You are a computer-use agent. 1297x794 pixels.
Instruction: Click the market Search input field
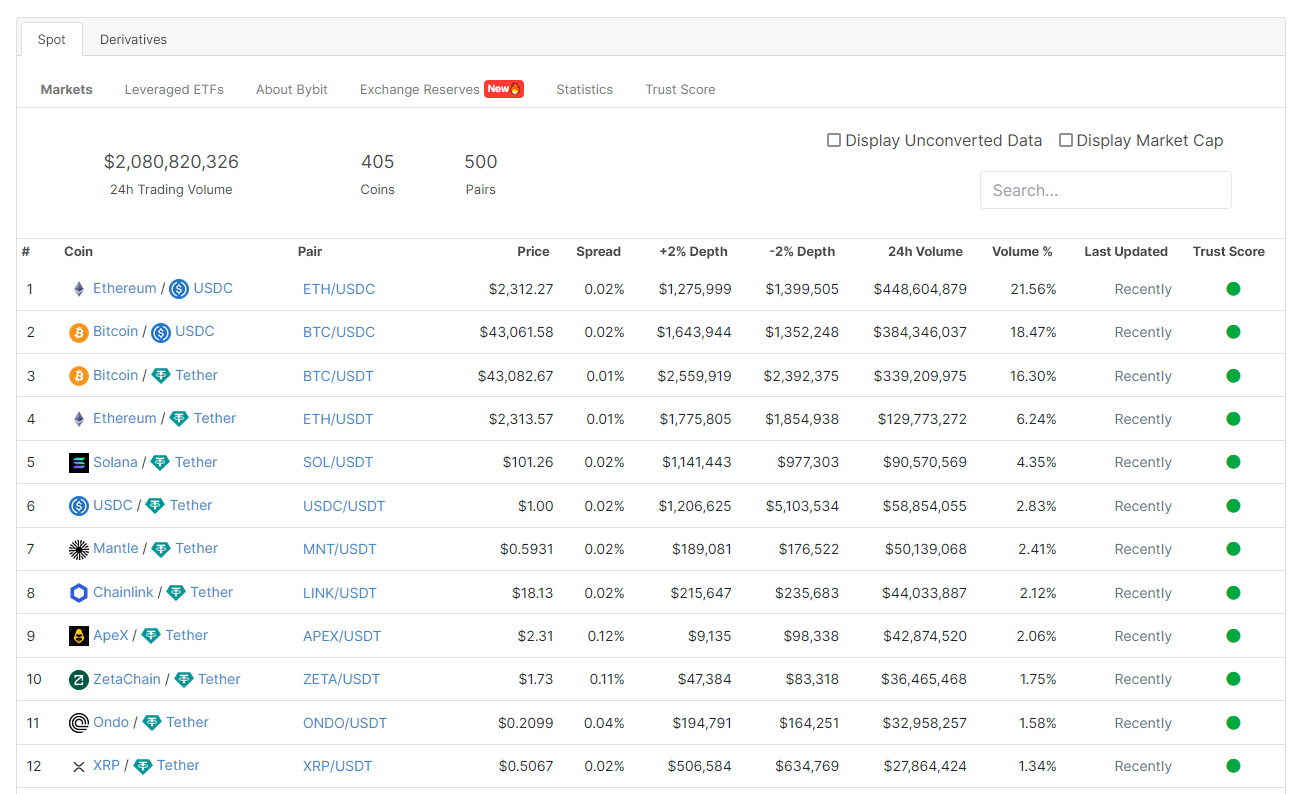[1105, 190]
